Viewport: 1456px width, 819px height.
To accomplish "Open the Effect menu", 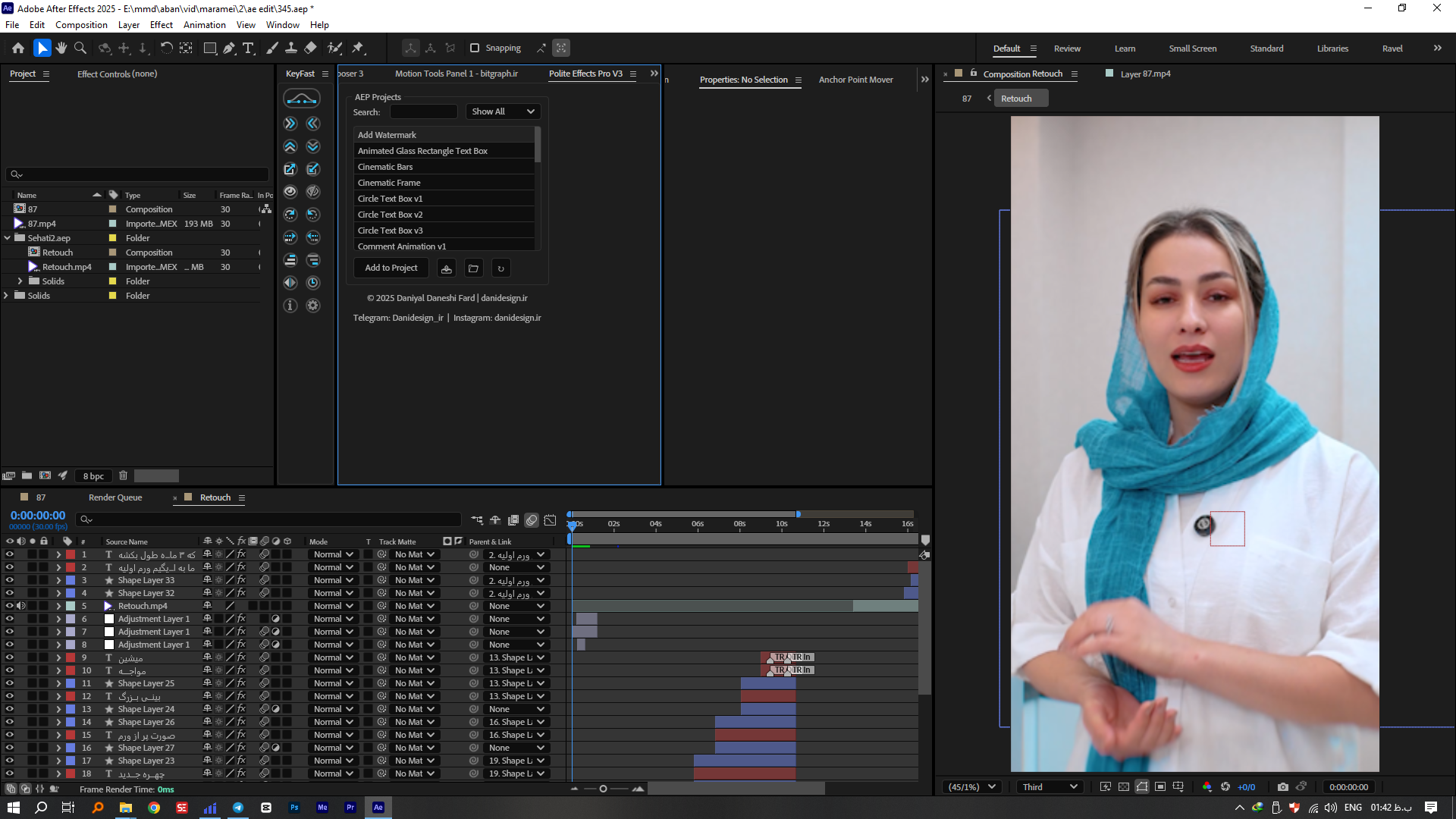I will pyautogui.click(x=162, y=25).
